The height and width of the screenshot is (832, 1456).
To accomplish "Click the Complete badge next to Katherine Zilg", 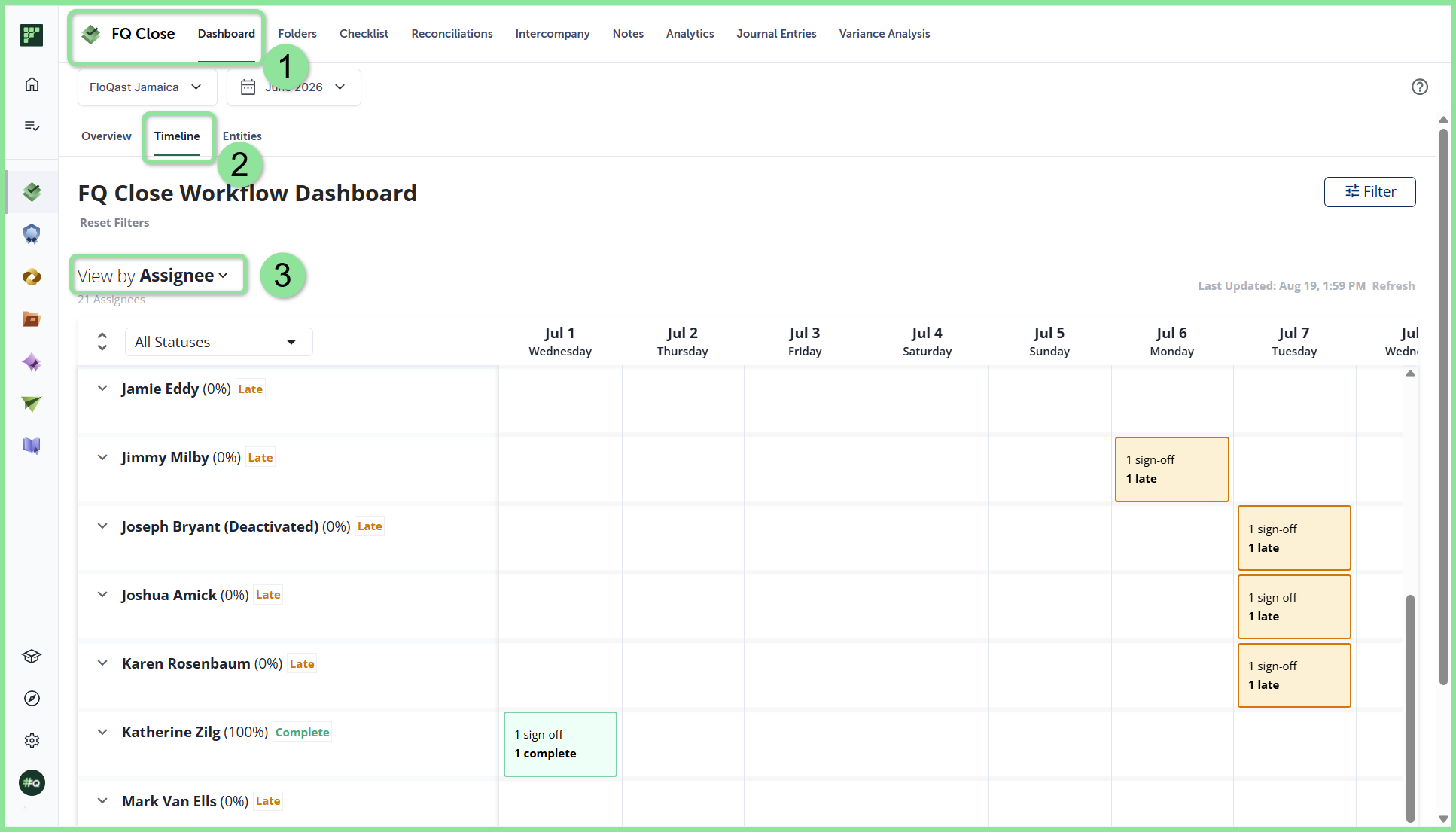I will (302, 733).
